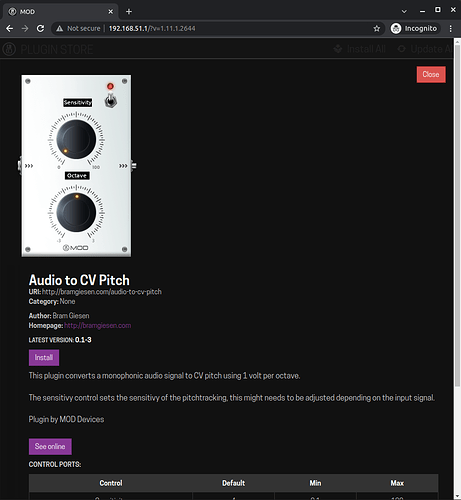Screen dimensions: 461x500
Task: Click the Default column header
Action: point(233,483)
